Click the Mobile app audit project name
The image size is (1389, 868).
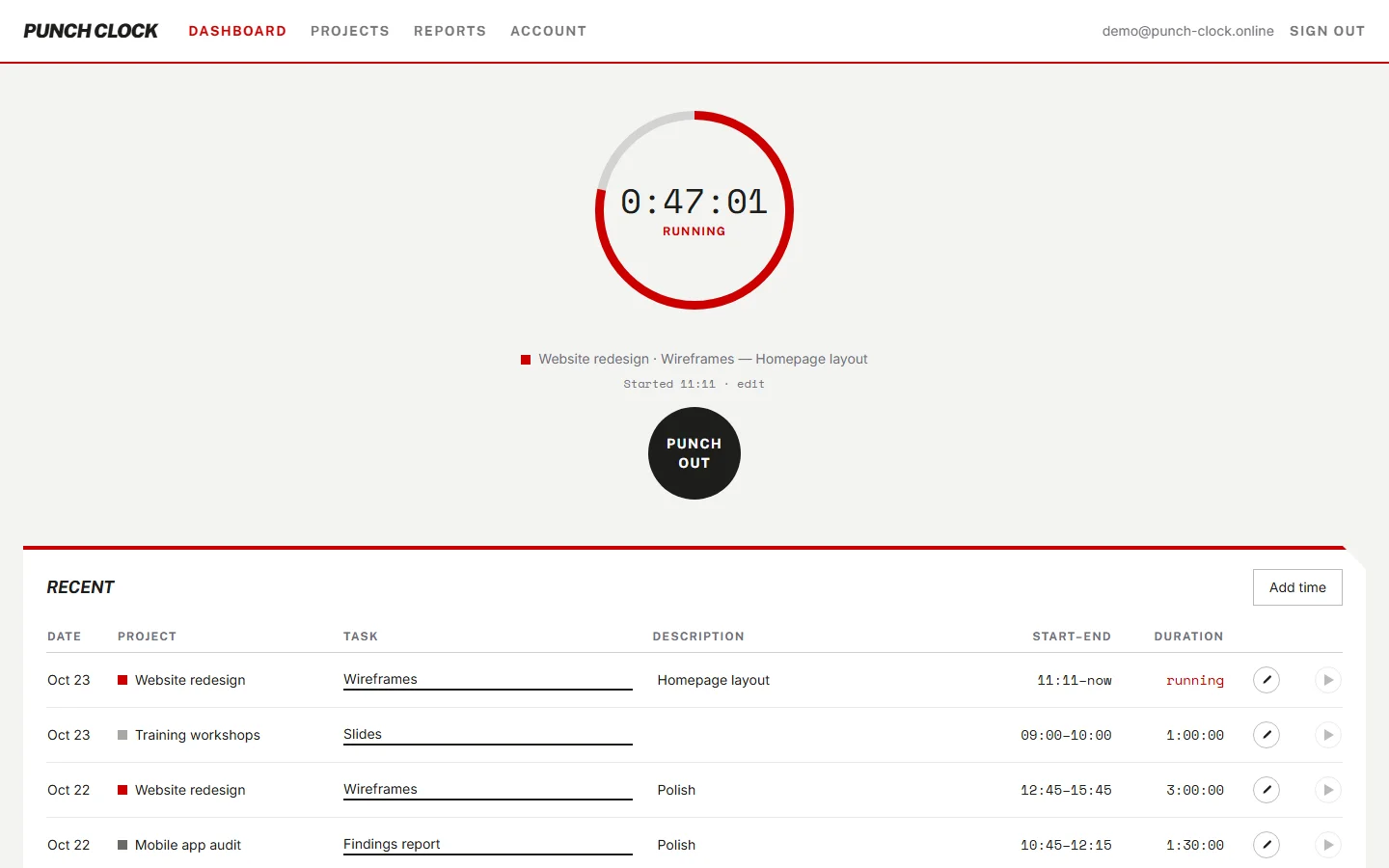coord(188,845)
